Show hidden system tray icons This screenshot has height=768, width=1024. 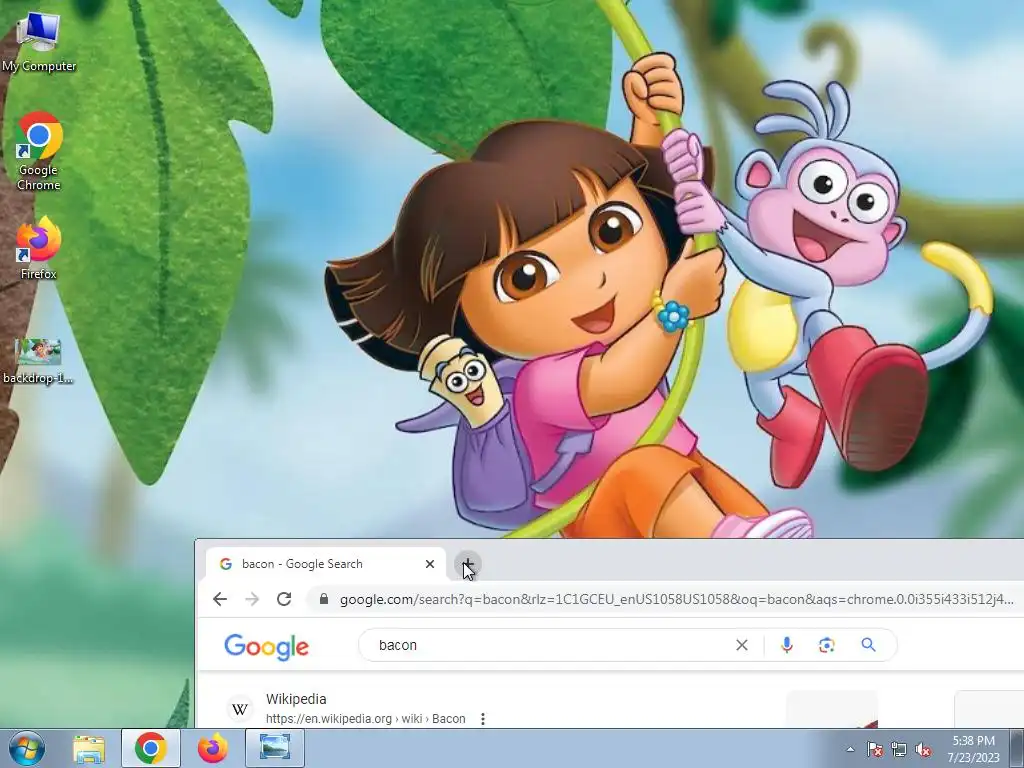coord(850,749)
